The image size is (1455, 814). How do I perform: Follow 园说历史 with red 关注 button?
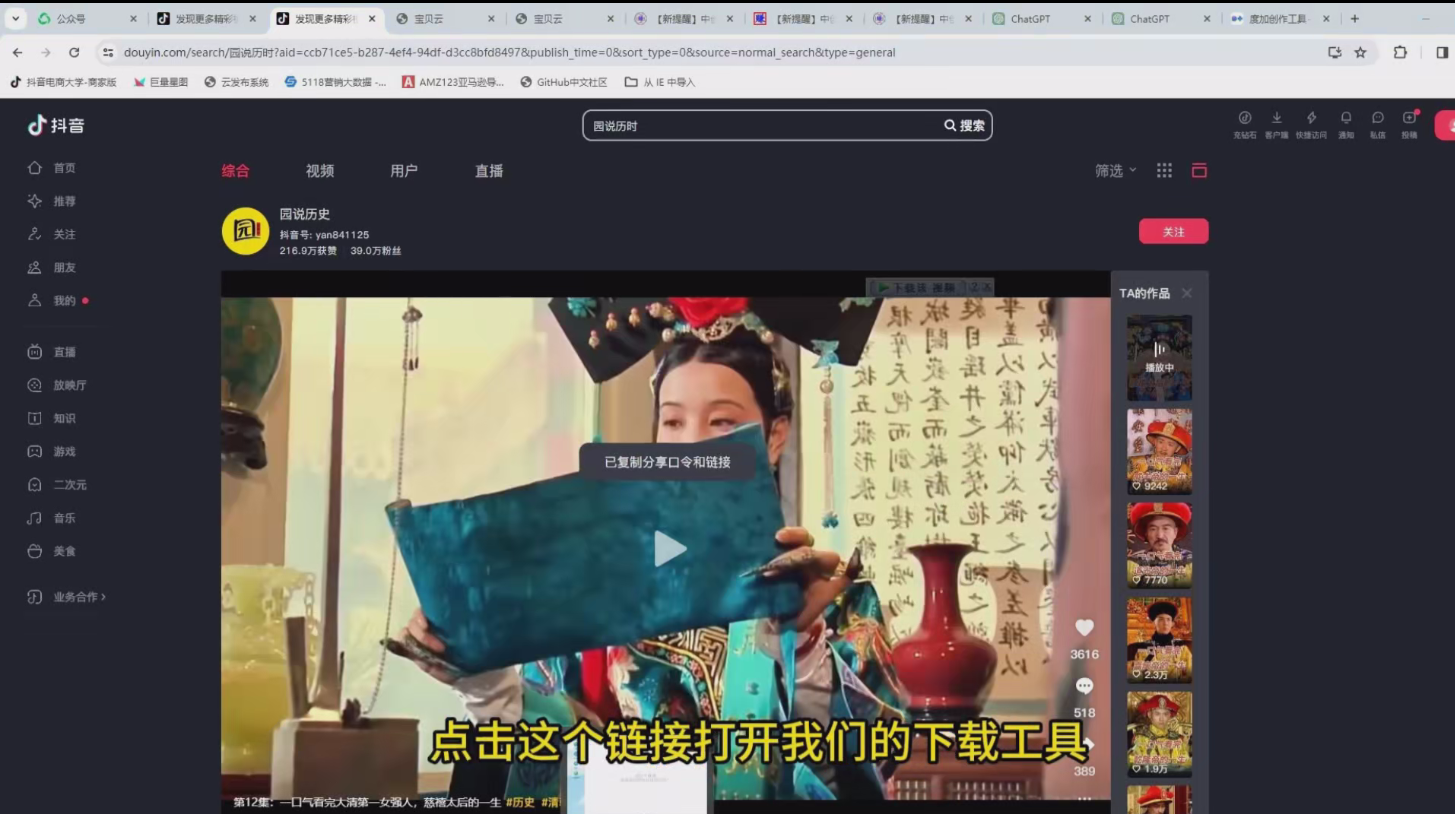pos(1174,231)
